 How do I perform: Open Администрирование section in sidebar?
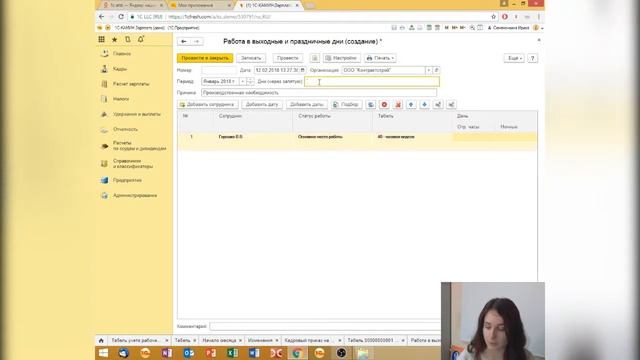pos(135,196)
